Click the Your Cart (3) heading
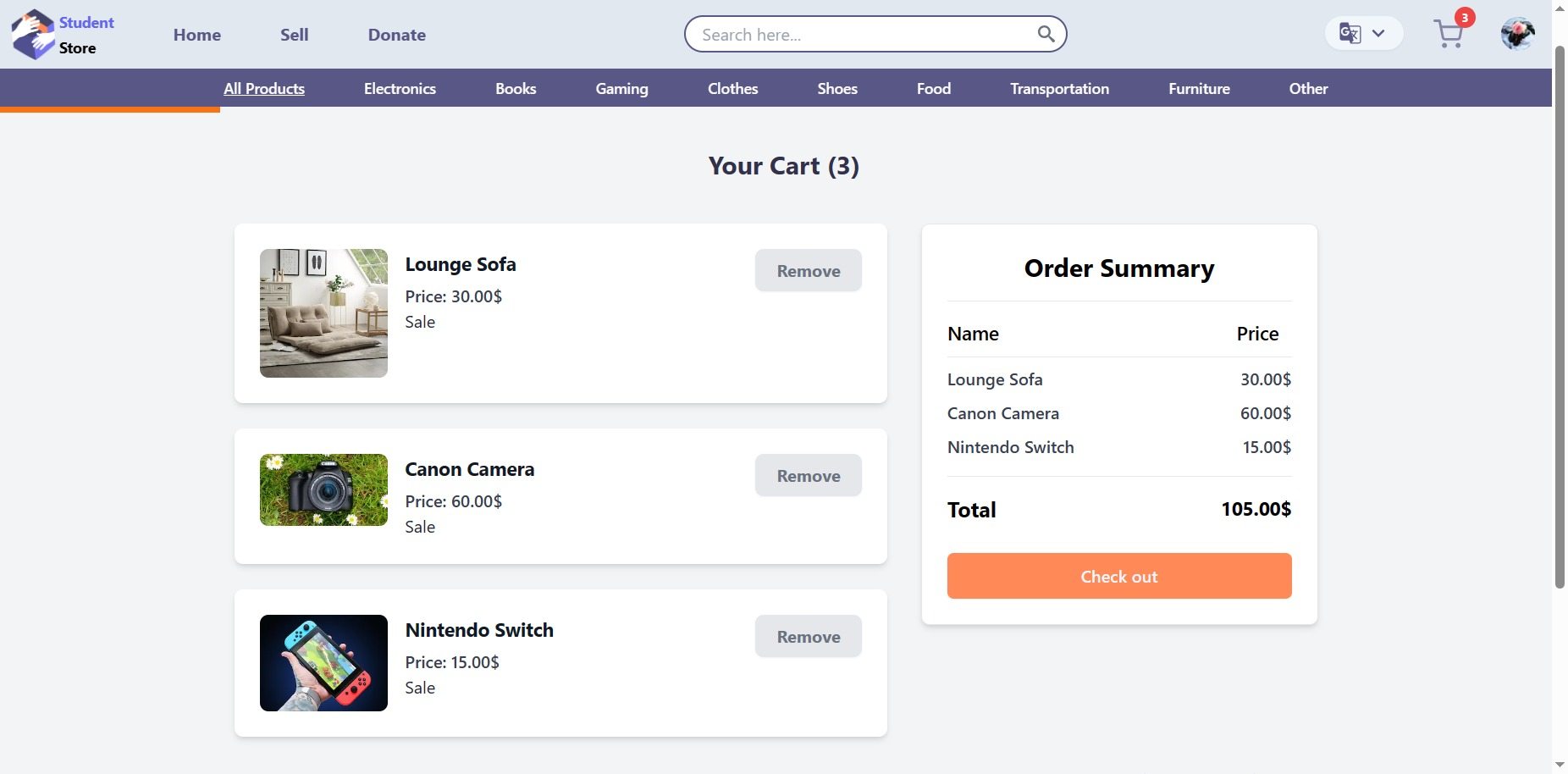Viewport: 1568px width, 774px height. (x=784, y=166)
